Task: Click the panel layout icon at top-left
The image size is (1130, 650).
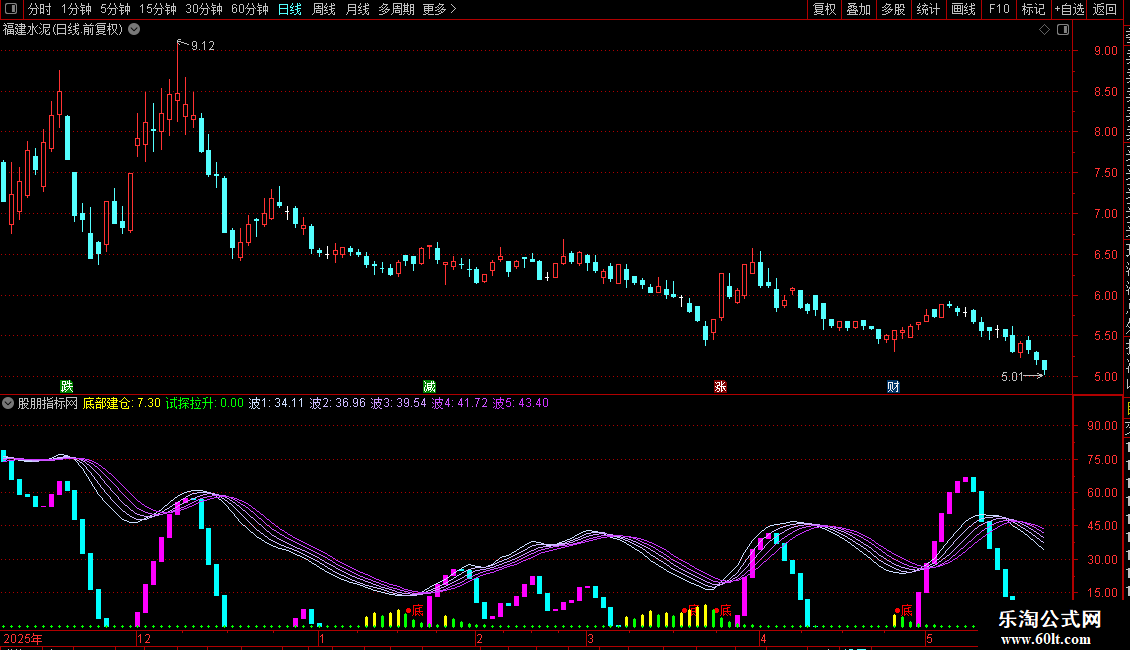Action: (x=12, y=9)
